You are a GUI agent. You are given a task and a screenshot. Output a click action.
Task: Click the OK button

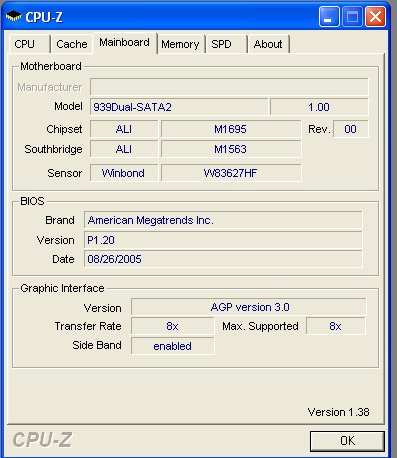click(x=347, y=441)
